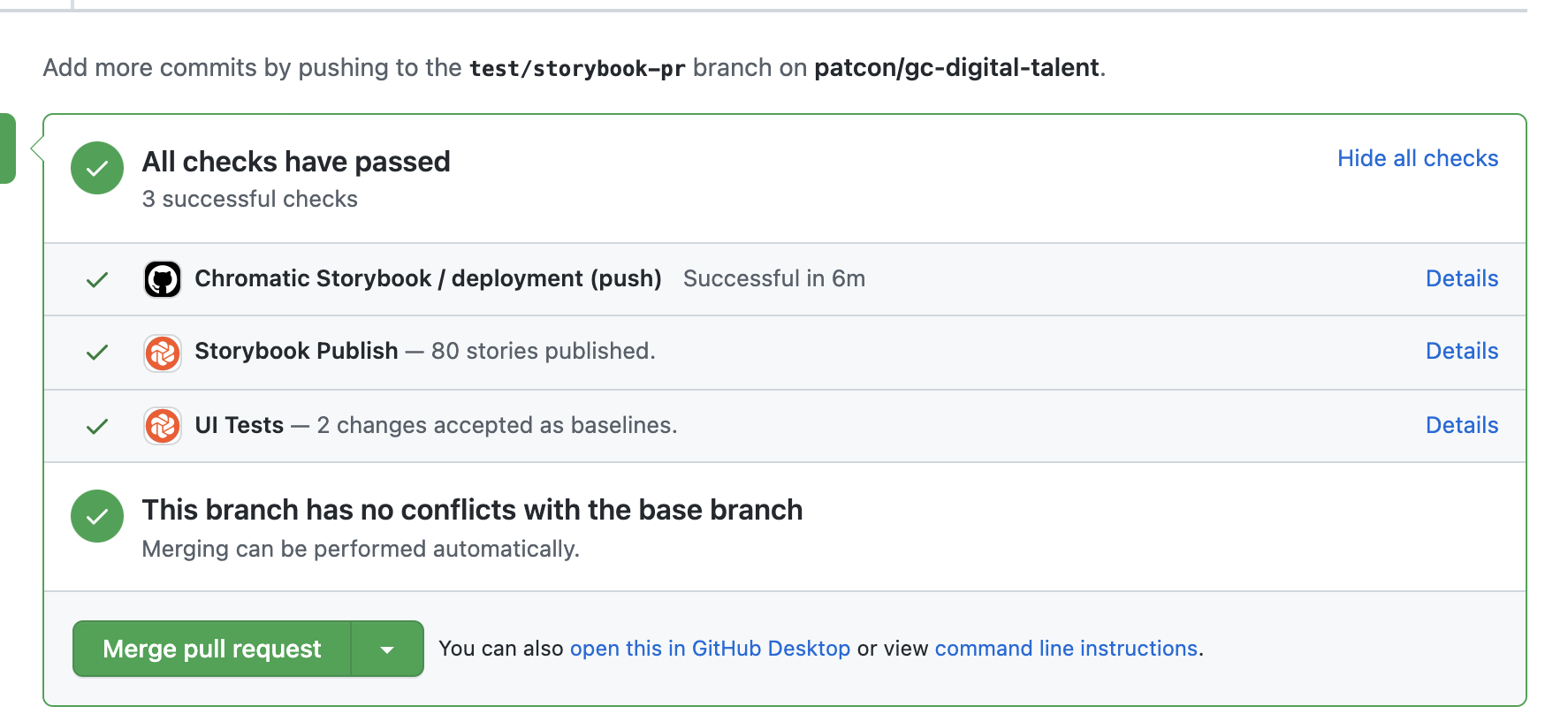Image resolution: width=1568 pixels, height=714 pixels.
Task: Click "This branch has no conflicts" heading
Action: pyautogui.click(x=472, y=510)
